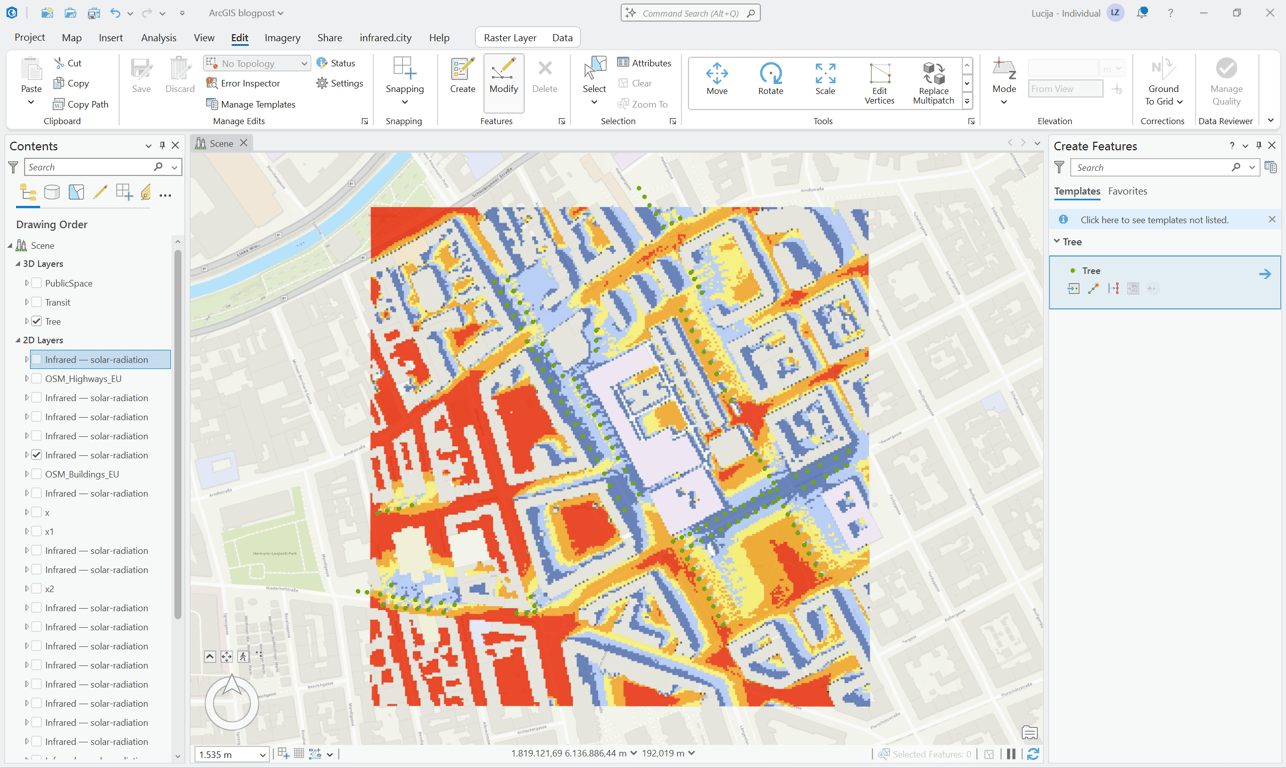Enable the Transit layer checkbox
This screenshot has width=1286, height=768.
pos(37,302)
